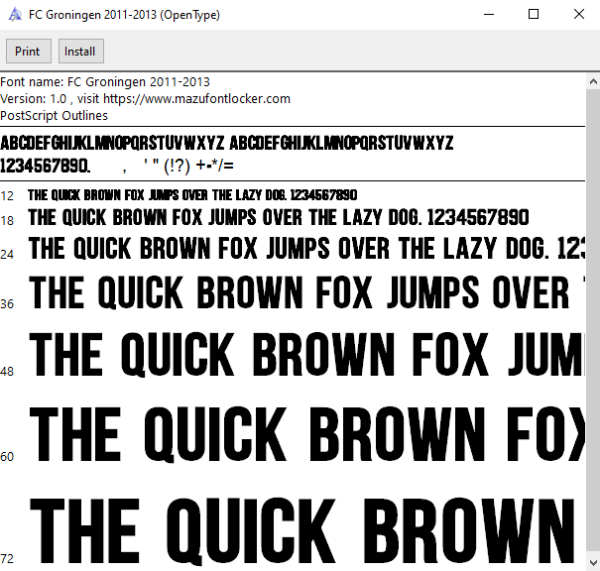Click the size 36 label
The height and width of the screenshot is (571, 600).
[x=7, y=304]
